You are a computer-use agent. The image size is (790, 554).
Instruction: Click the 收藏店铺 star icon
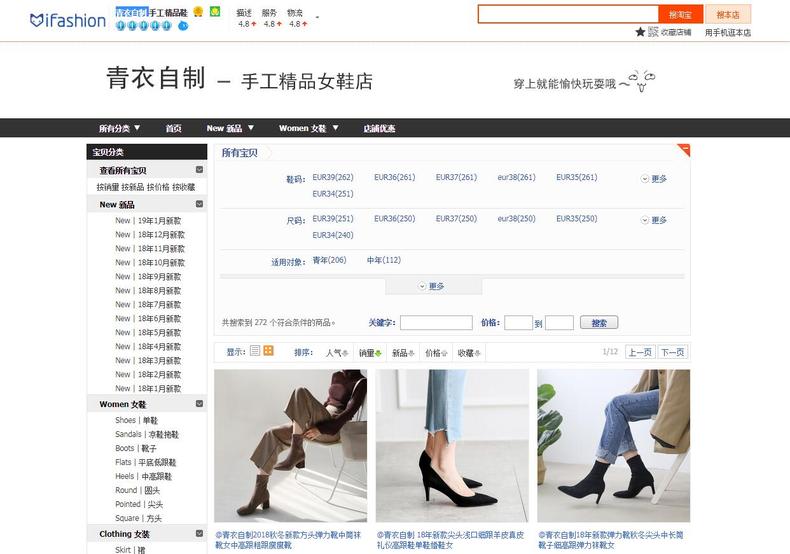[640, 32]
